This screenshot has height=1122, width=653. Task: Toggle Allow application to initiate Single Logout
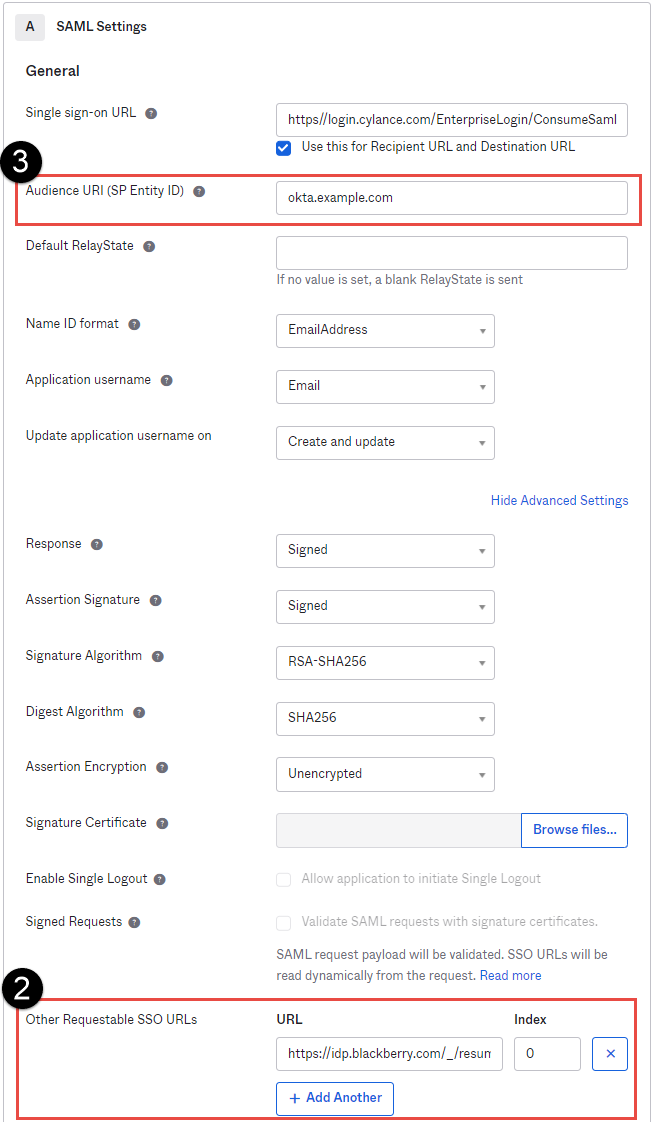click(x=284, y=879)
